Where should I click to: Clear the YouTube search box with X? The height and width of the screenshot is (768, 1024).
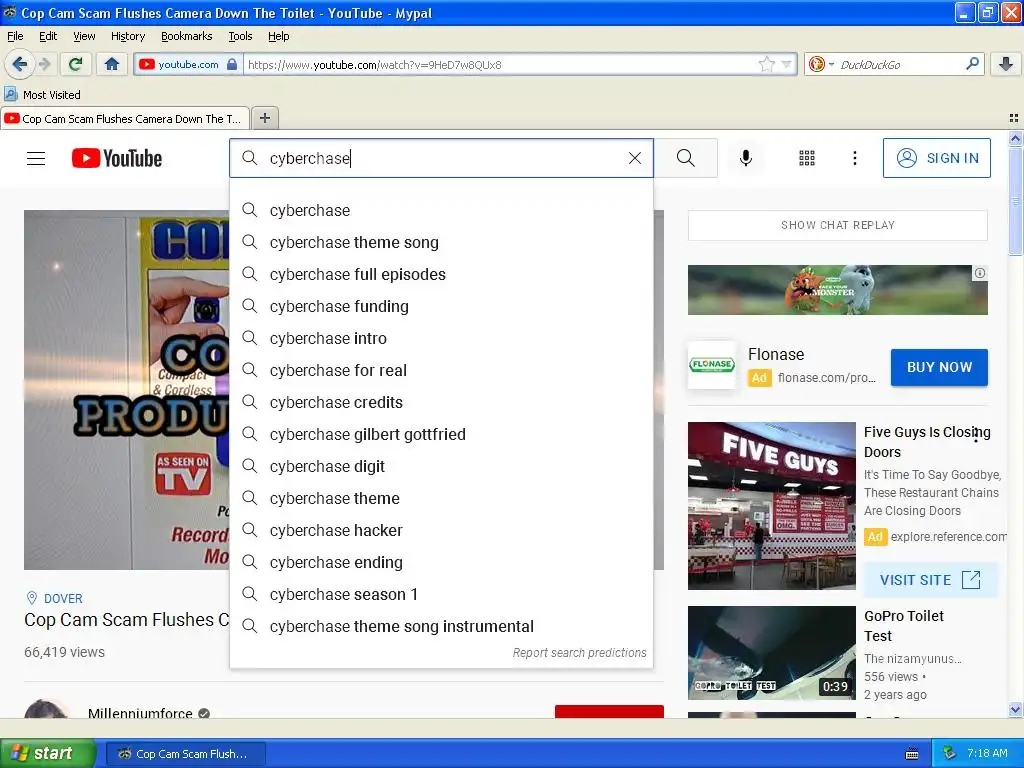click(635, 158)
